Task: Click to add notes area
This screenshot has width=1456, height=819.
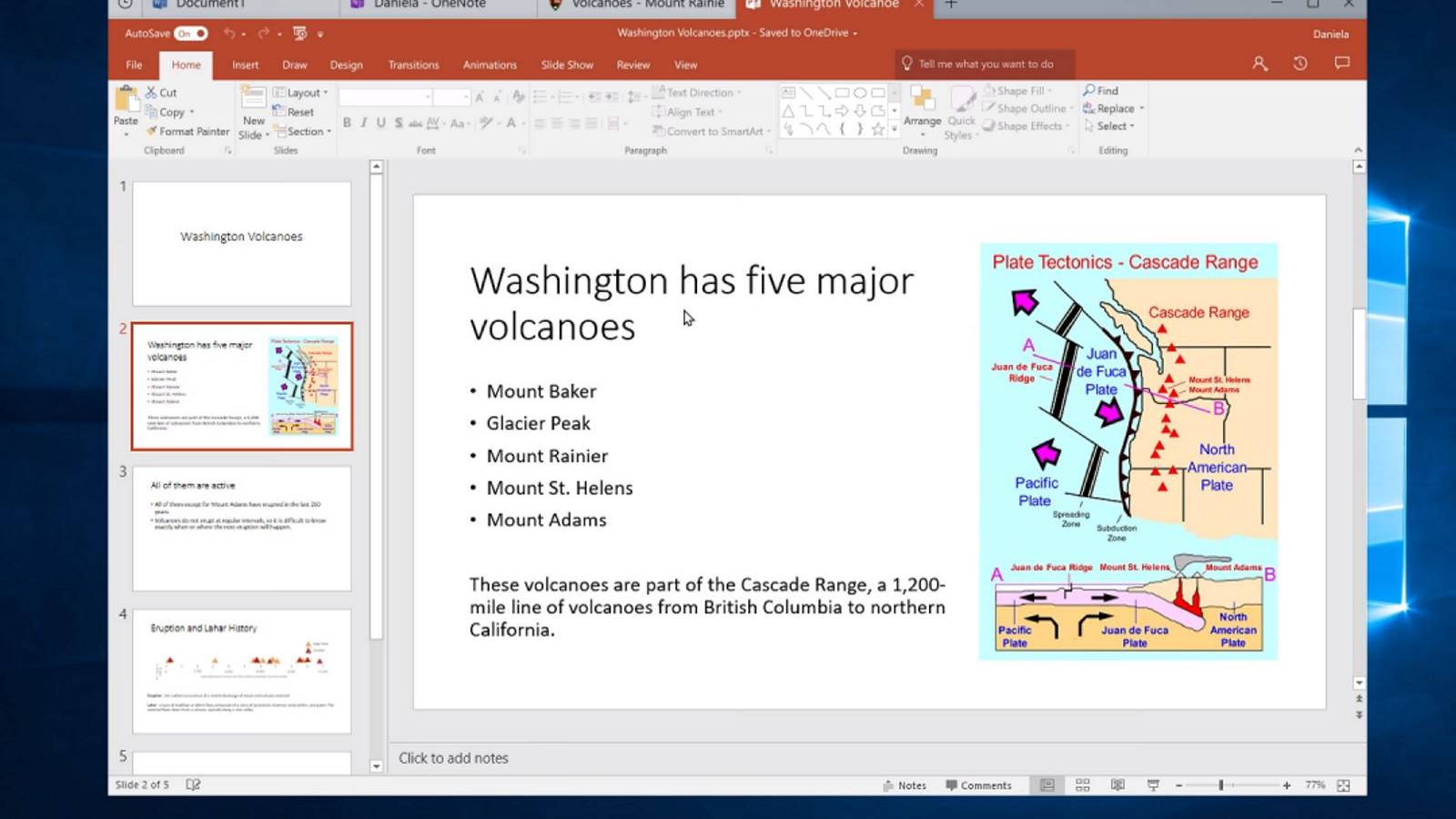Action: (x=453, y=758)
